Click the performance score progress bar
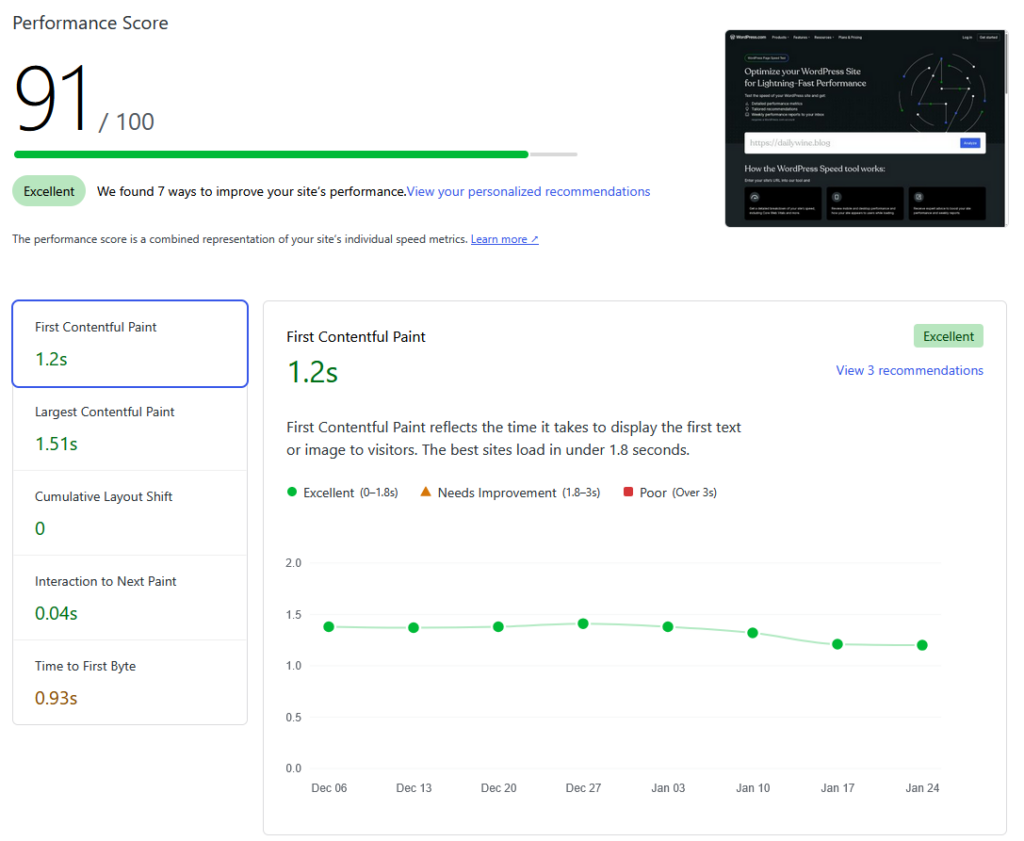The image size is (1024, 841). pos(295,154)
